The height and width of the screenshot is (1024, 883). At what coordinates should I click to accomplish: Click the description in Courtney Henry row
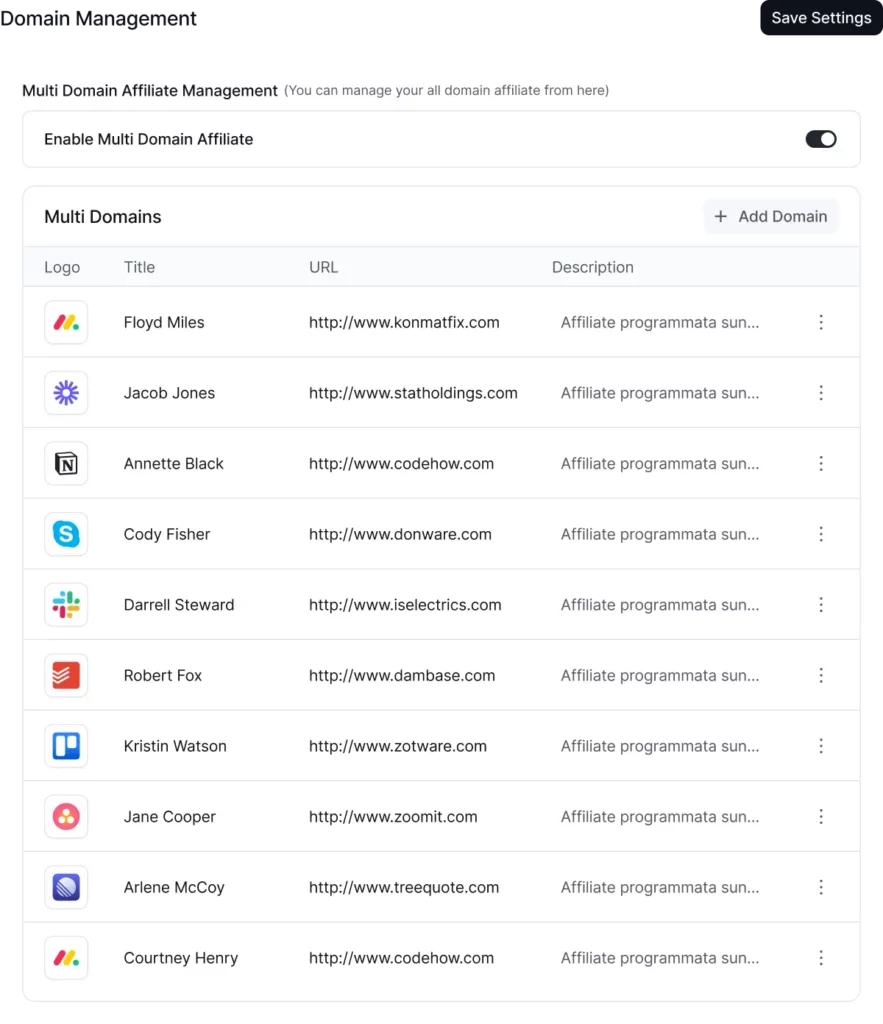[660, 958]
